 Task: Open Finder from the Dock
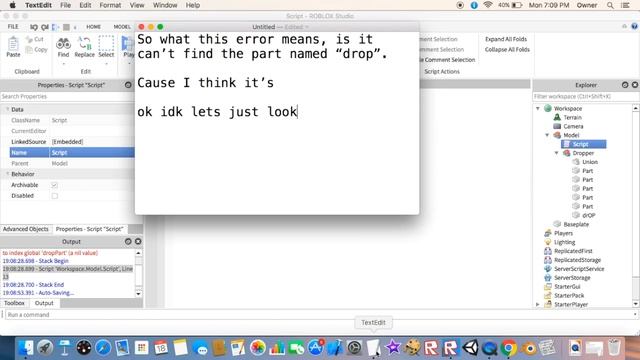[x=25, y=348]
